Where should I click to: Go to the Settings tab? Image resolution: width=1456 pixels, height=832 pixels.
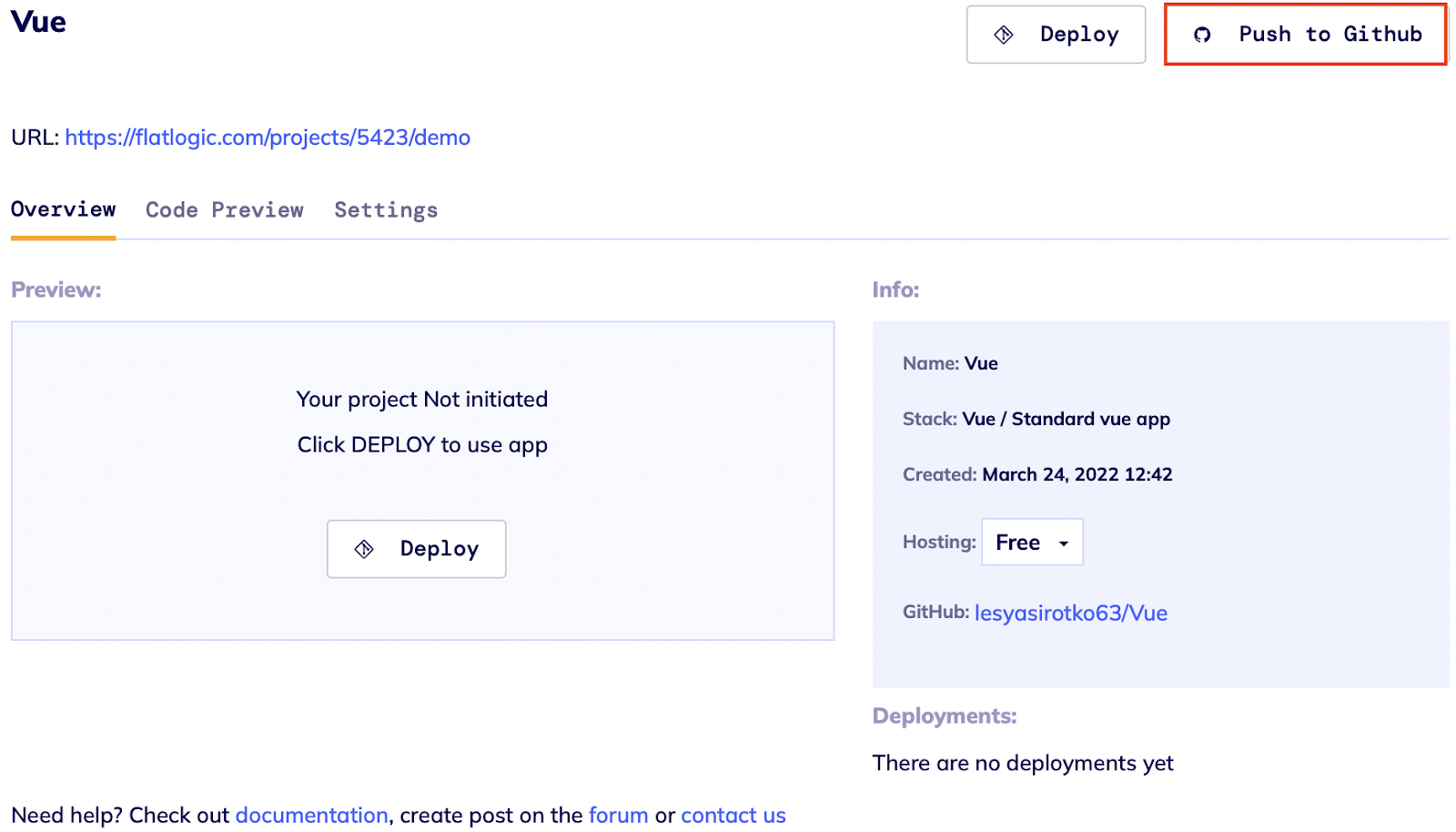pyautogui.click(x=386, y=210)
